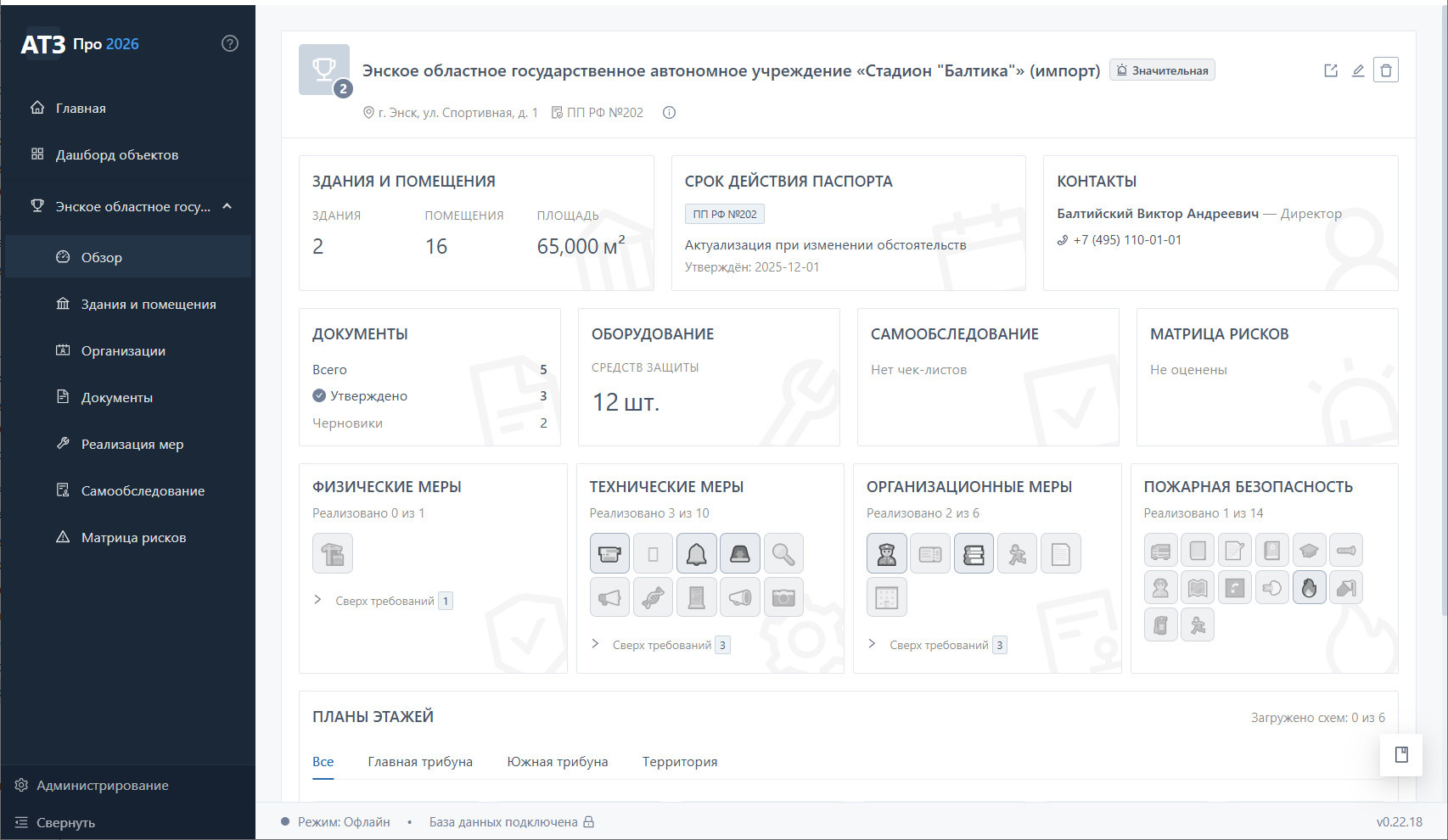Switch to Территория floor tab
This screenshot has height=840, width=1448.
click(x=680, y=761)
